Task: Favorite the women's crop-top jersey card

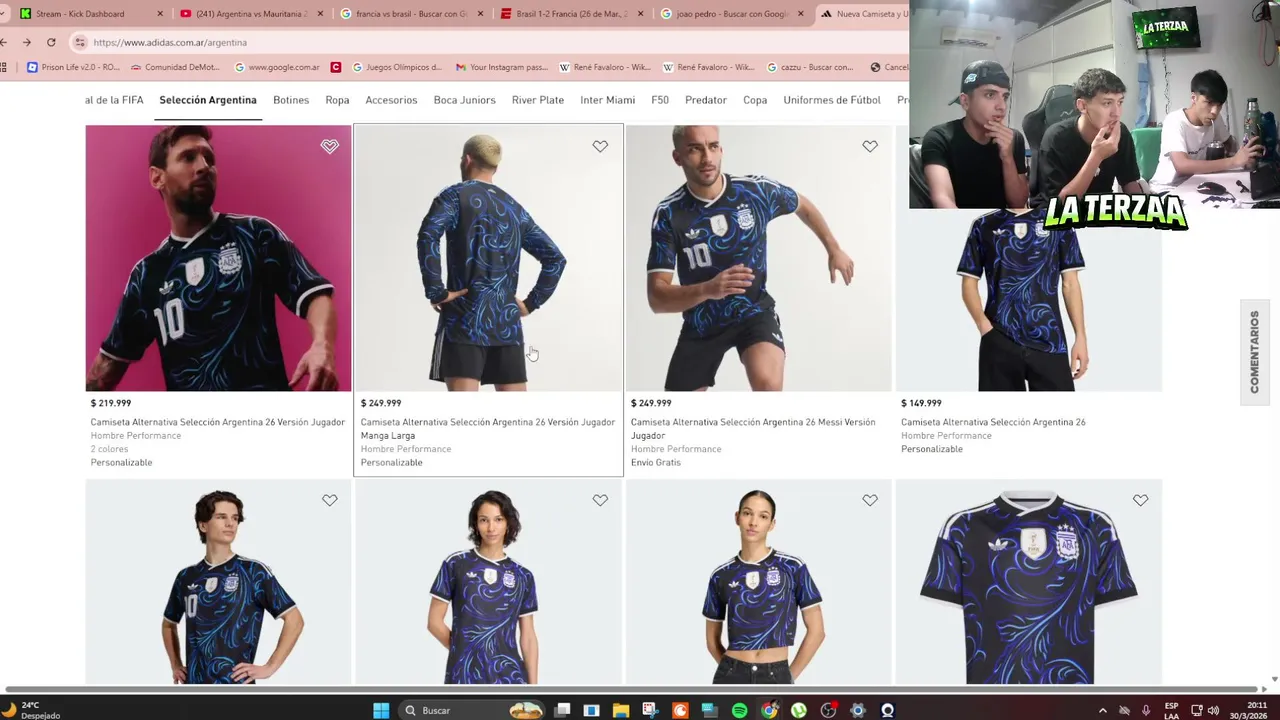Action: [870, 500]
